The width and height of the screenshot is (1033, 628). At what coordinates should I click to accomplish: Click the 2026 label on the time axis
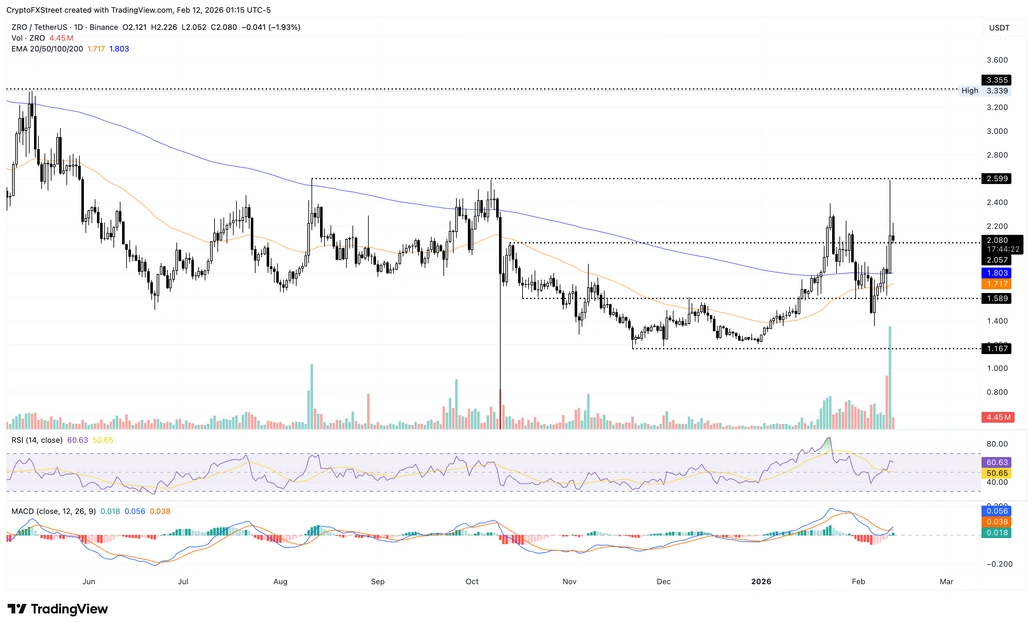tap(760, 581)
